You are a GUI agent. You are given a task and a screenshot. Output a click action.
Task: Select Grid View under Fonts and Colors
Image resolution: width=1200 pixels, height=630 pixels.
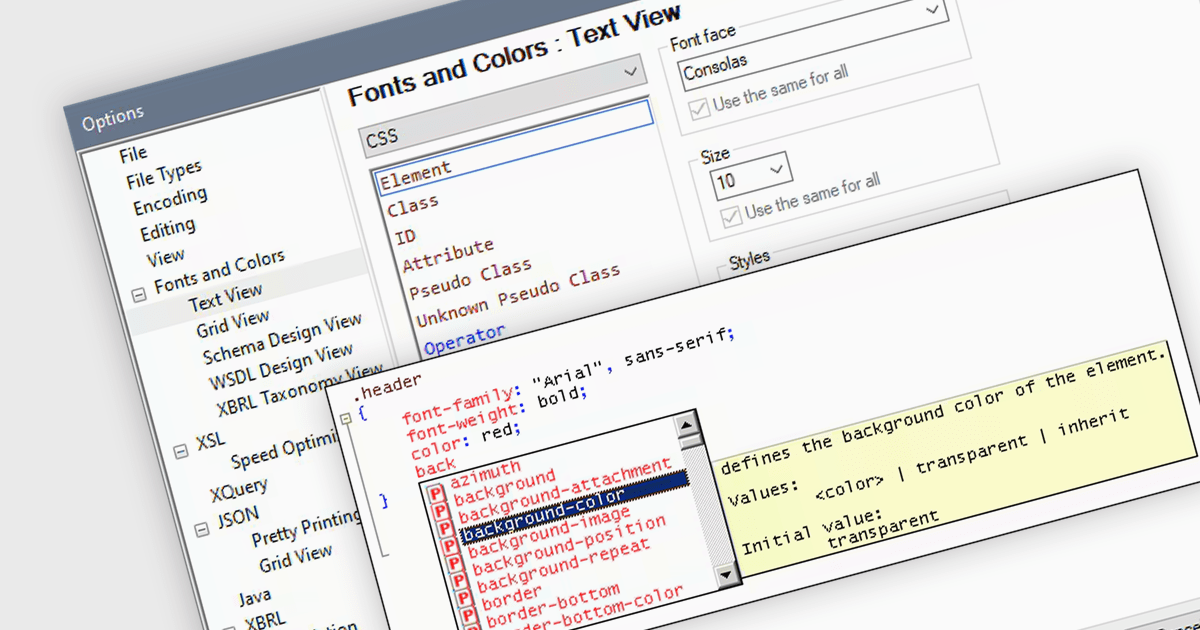(x=232, y=324)
